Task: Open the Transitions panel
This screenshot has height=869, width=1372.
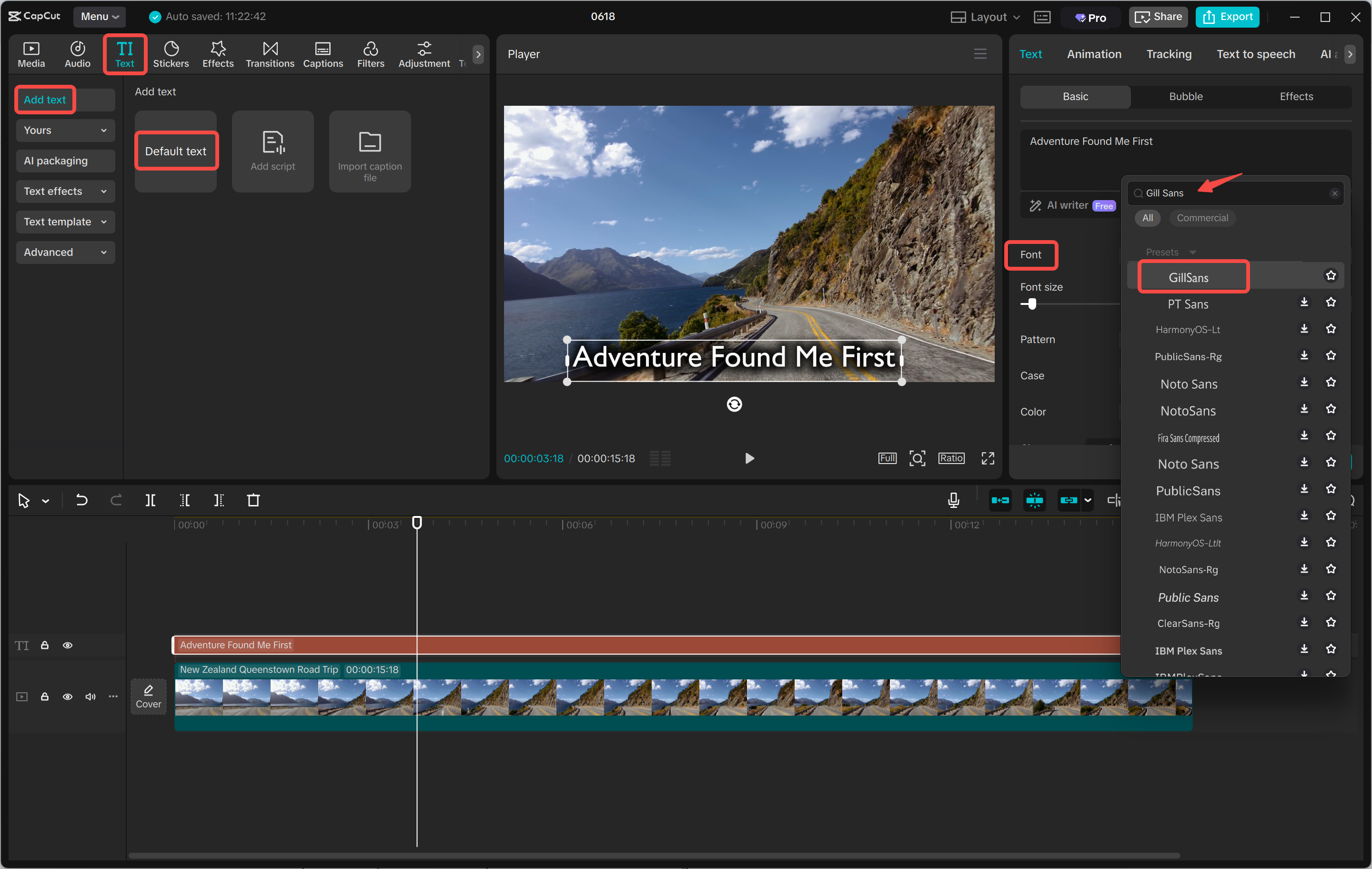Action: 270,55
